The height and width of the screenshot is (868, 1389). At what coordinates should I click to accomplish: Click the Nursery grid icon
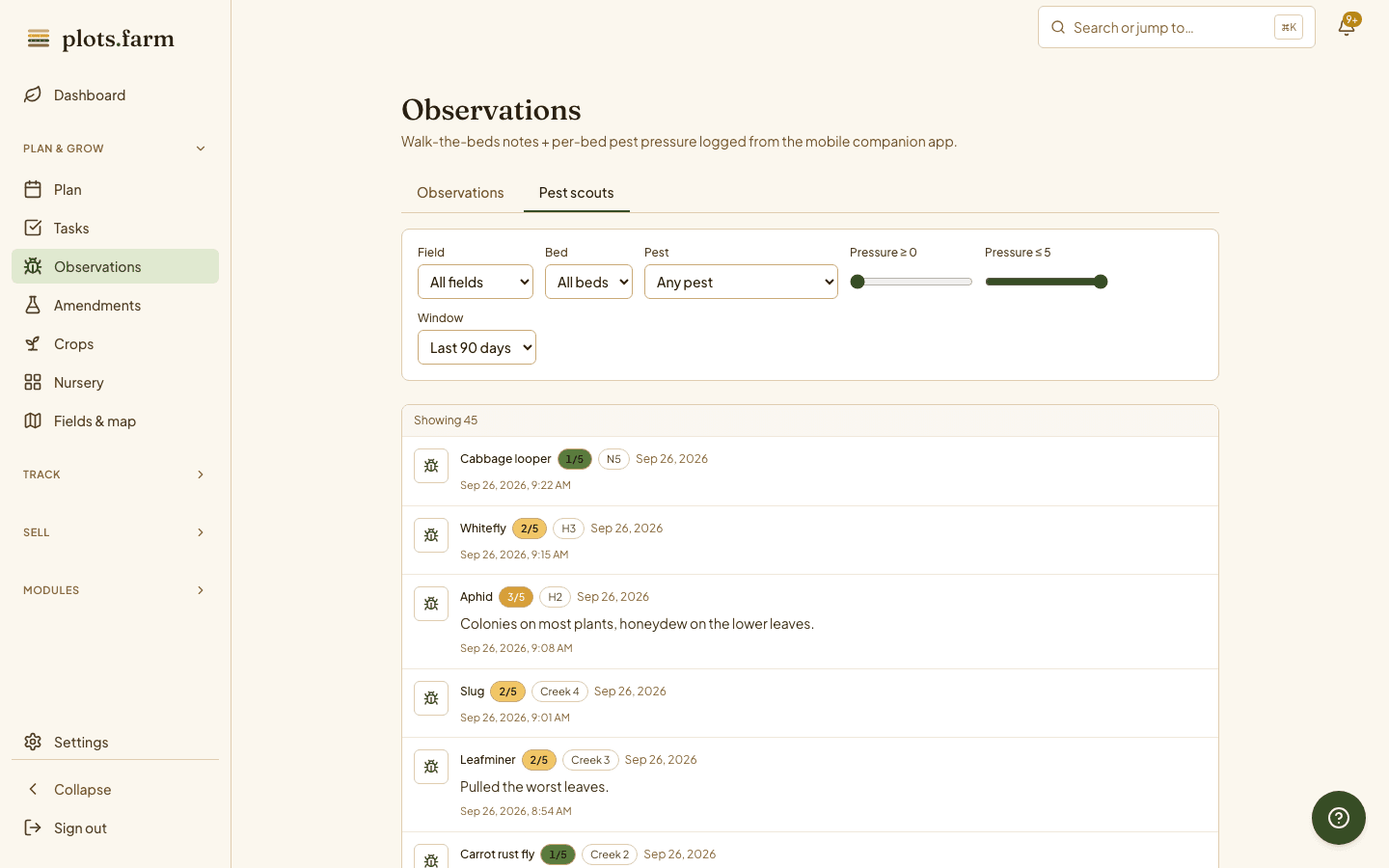pos(33,382)
